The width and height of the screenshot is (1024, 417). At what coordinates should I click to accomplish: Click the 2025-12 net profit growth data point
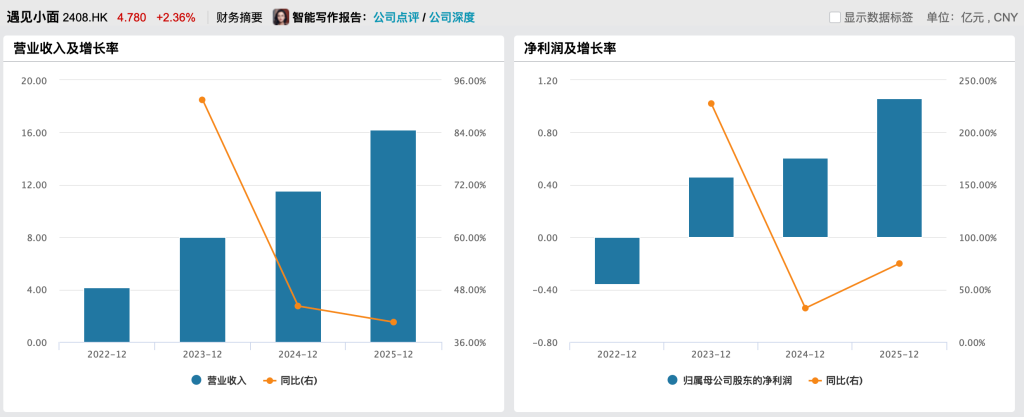(x=899, y=263)
